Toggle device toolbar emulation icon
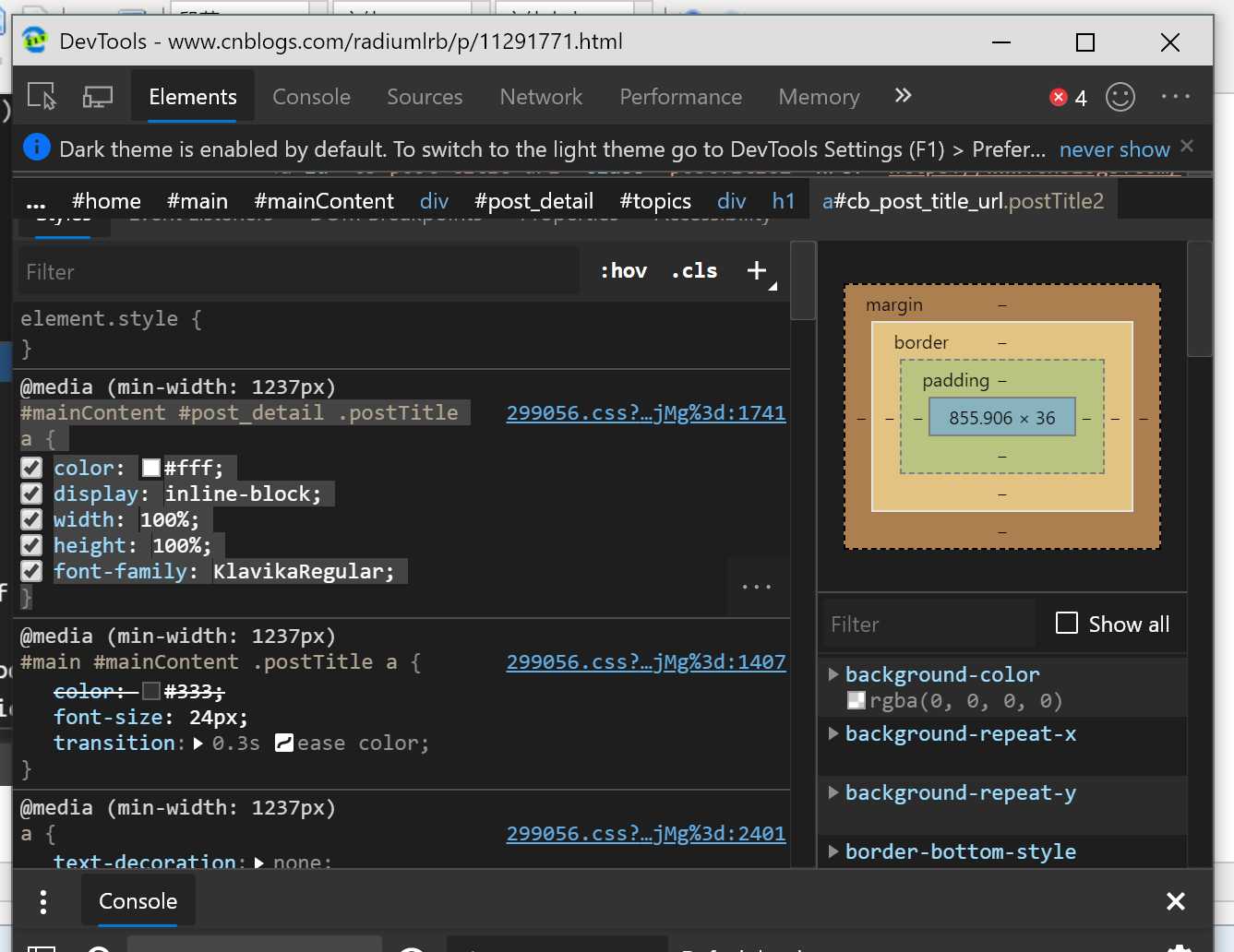 click(x=97, y=96)
